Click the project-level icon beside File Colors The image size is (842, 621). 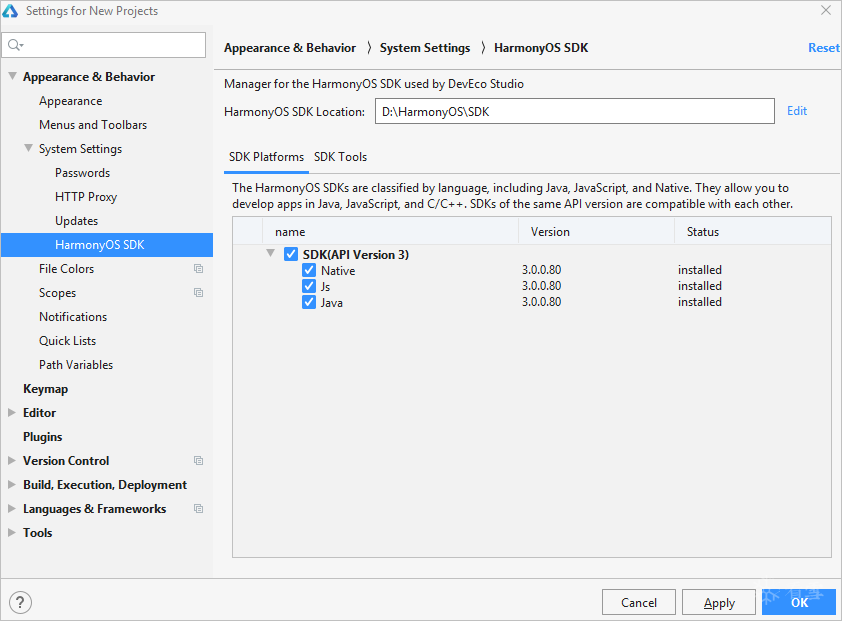199,269
